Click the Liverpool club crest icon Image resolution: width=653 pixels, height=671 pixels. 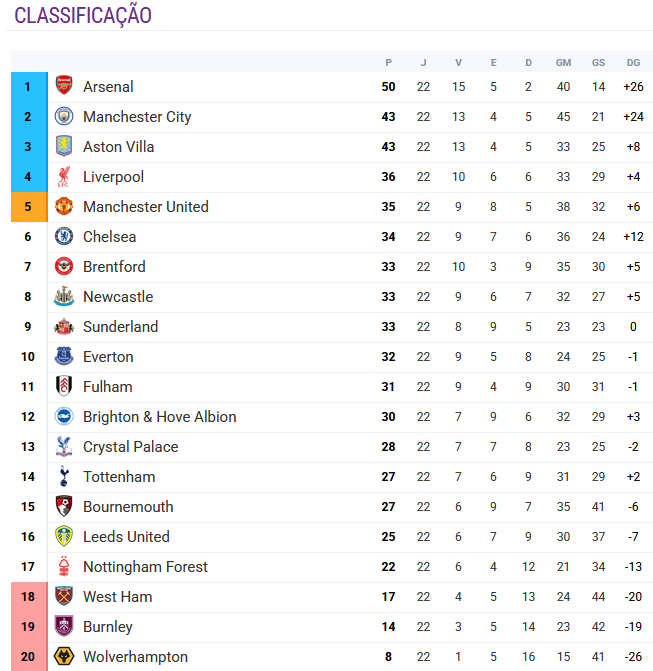pyautogui.click(x=64, y=177)
